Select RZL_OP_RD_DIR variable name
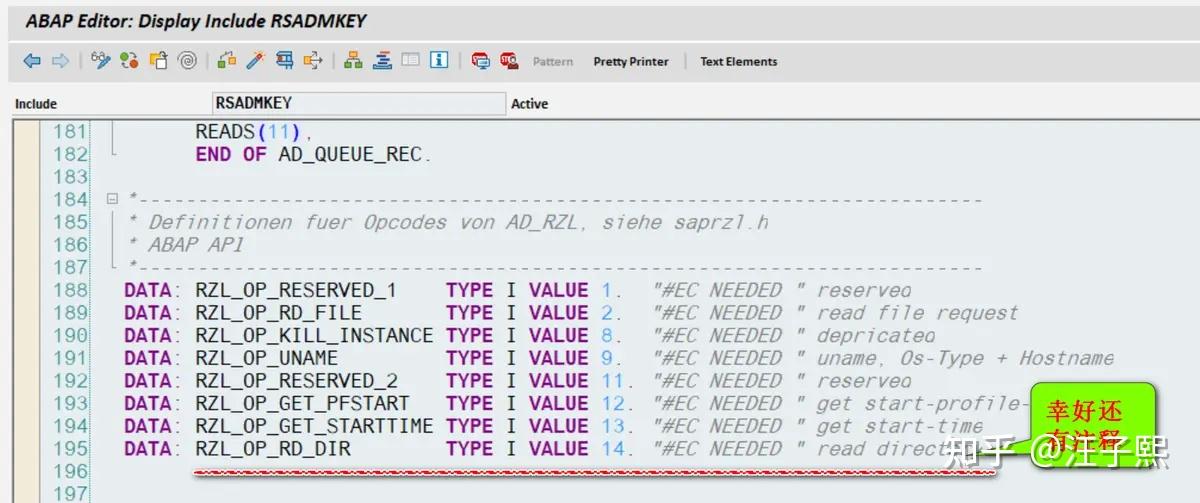Viewport: 1200px width, 503px height. [x=273, y=449]
